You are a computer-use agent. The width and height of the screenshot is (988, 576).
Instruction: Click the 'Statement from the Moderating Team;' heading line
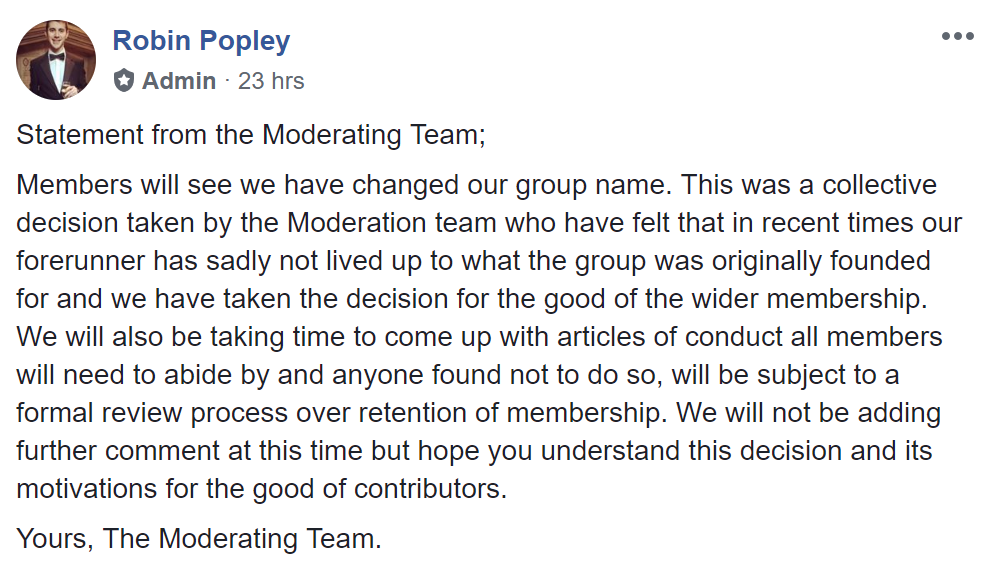pyautogui.click(x=251, y=135)
